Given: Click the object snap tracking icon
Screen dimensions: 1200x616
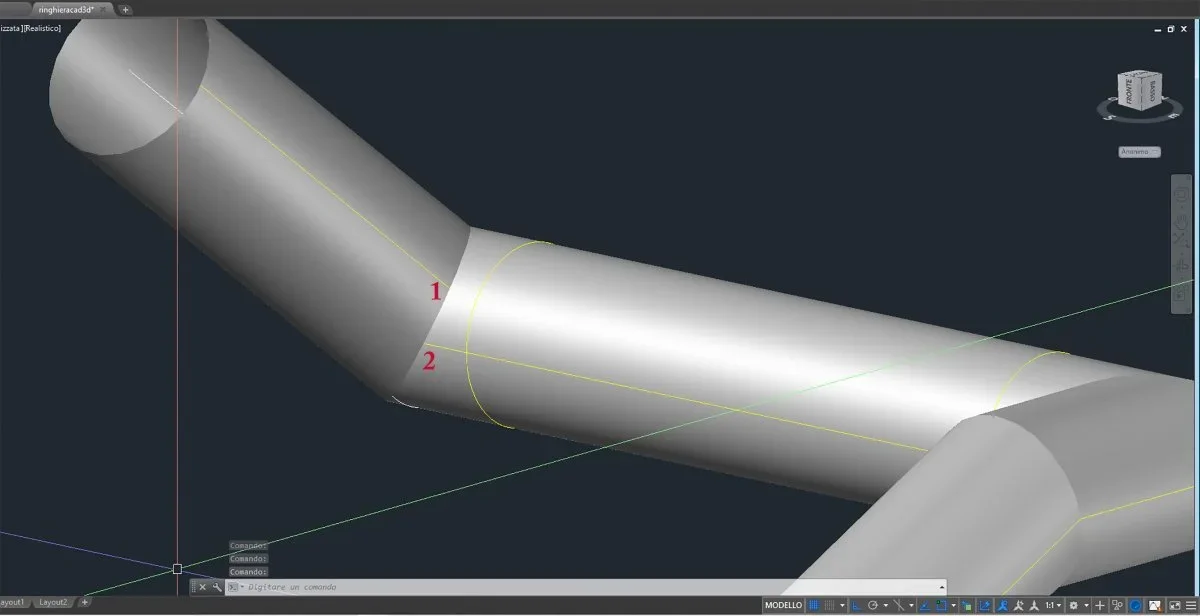Looking at the screenshot, I should [x=924, y=606].
